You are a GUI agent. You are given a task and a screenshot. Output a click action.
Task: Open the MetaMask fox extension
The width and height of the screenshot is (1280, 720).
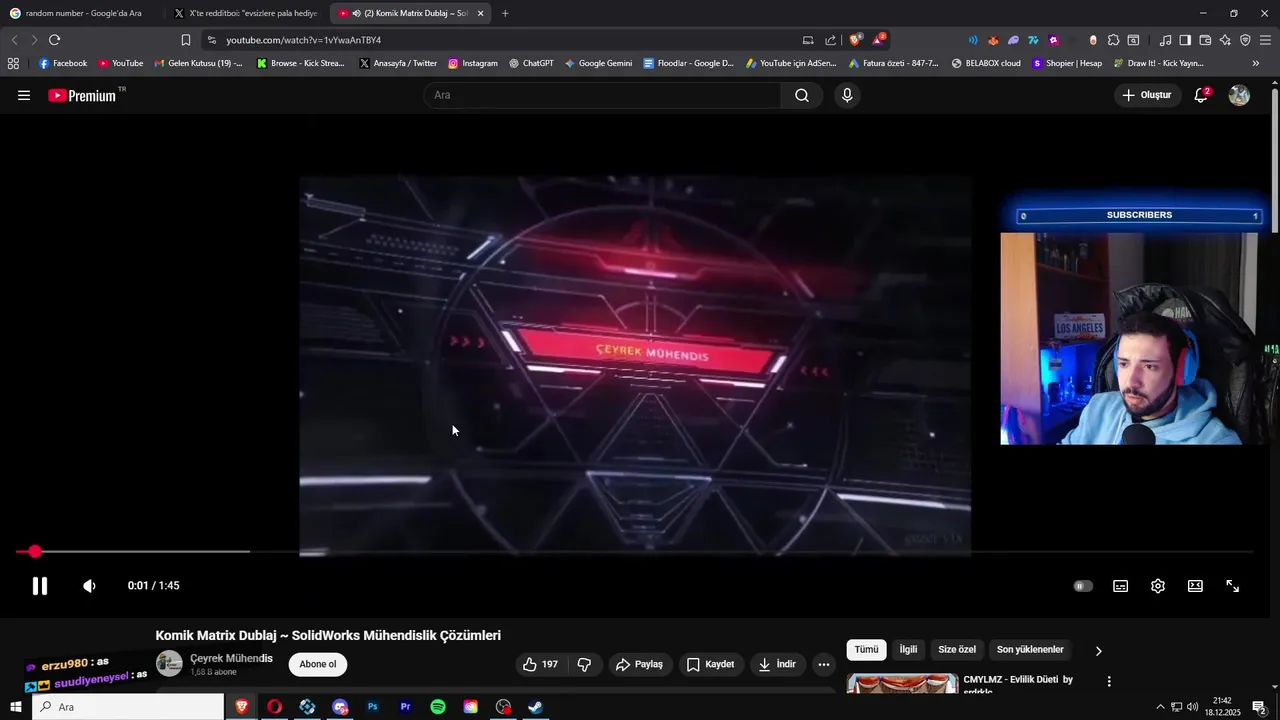pos(993,40)
